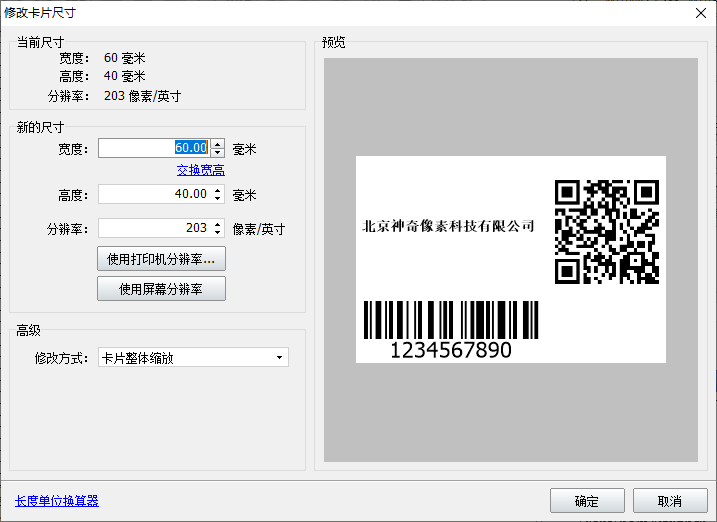Confirm with the 确定 button
717x522 pixels.
(x=587, y=501)
